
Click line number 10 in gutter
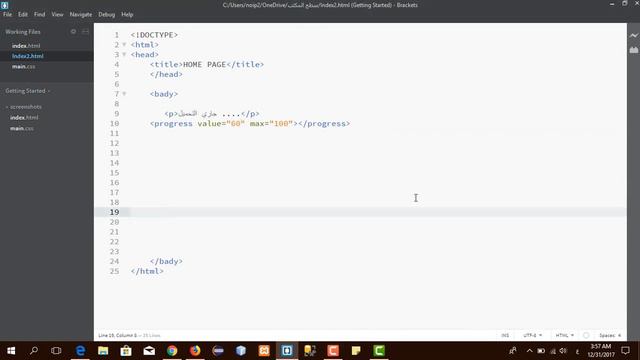click(x=114, y=123)
